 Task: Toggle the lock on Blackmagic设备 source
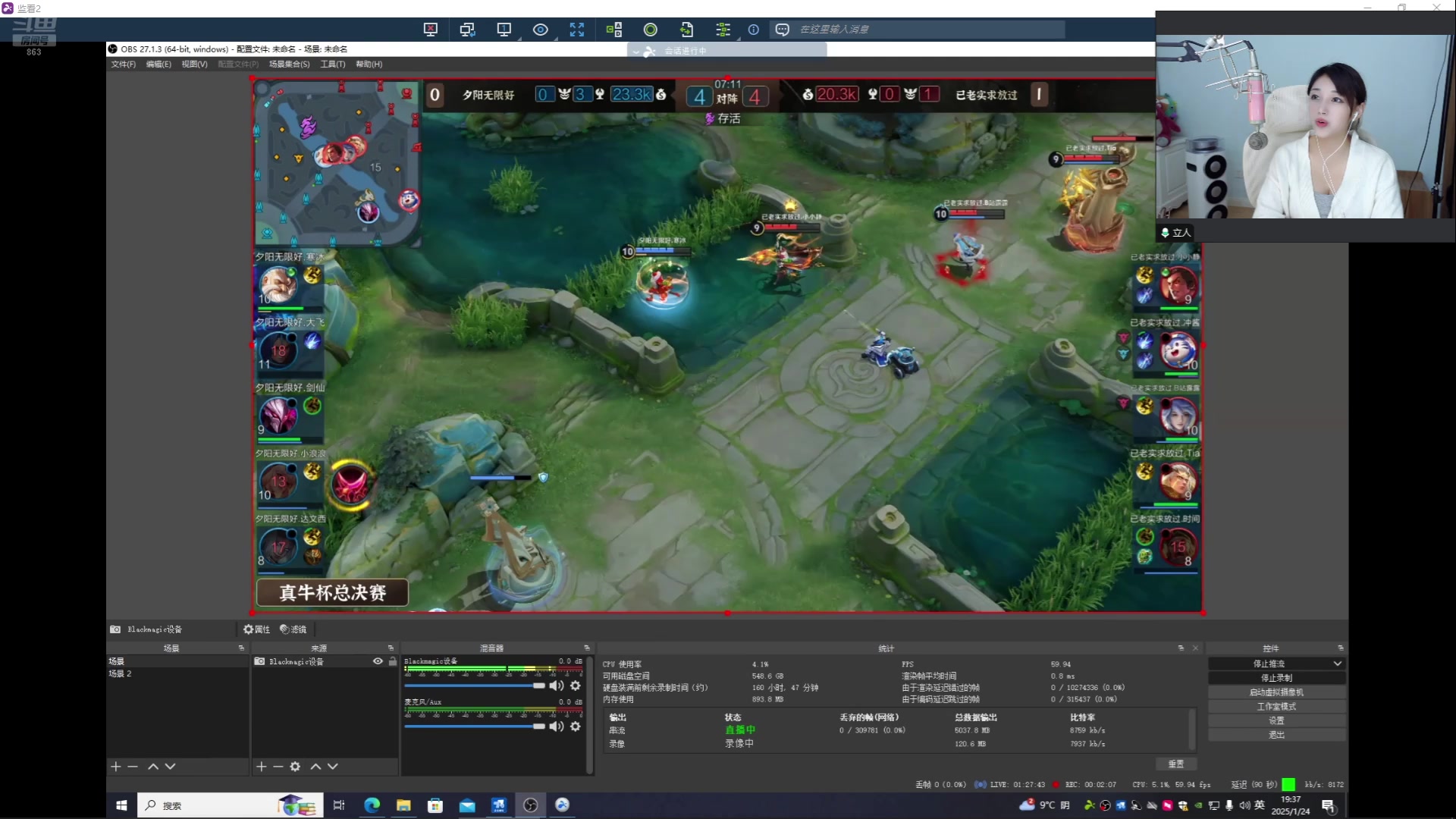point(392,662)
